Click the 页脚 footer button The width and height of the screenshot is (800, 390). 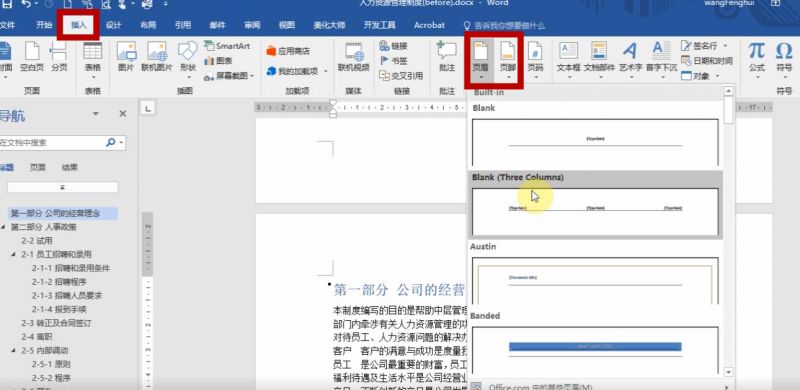point(508,60)
